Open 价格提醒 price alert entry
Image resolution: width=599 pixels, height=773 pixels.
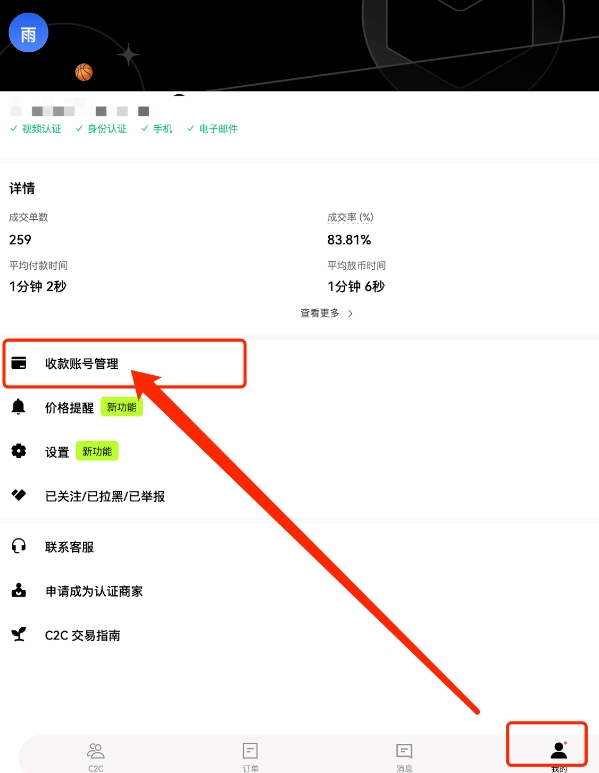pos(69,408)
